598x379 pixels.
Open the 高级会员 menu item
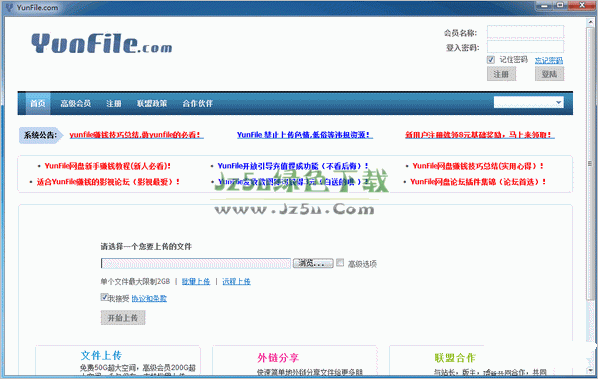76,103
